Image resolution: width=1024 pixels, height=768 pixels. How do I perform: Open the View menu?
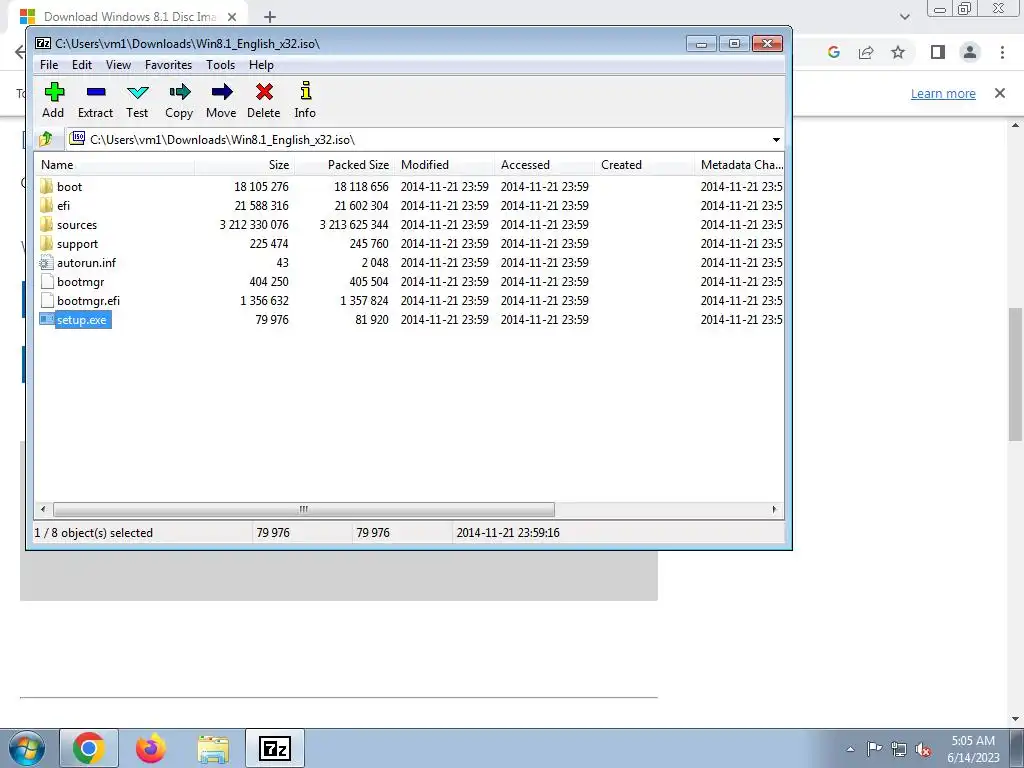click(118, 65)
